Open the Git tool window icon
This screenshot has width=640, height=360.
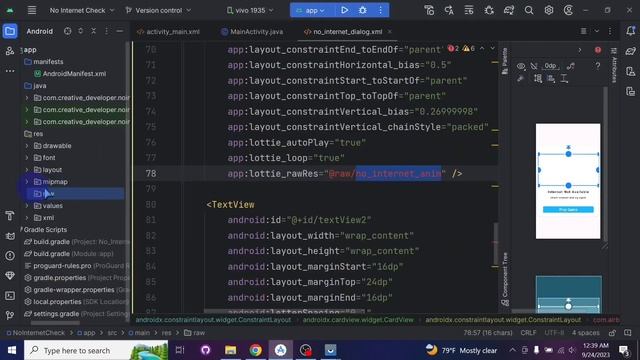10,315
